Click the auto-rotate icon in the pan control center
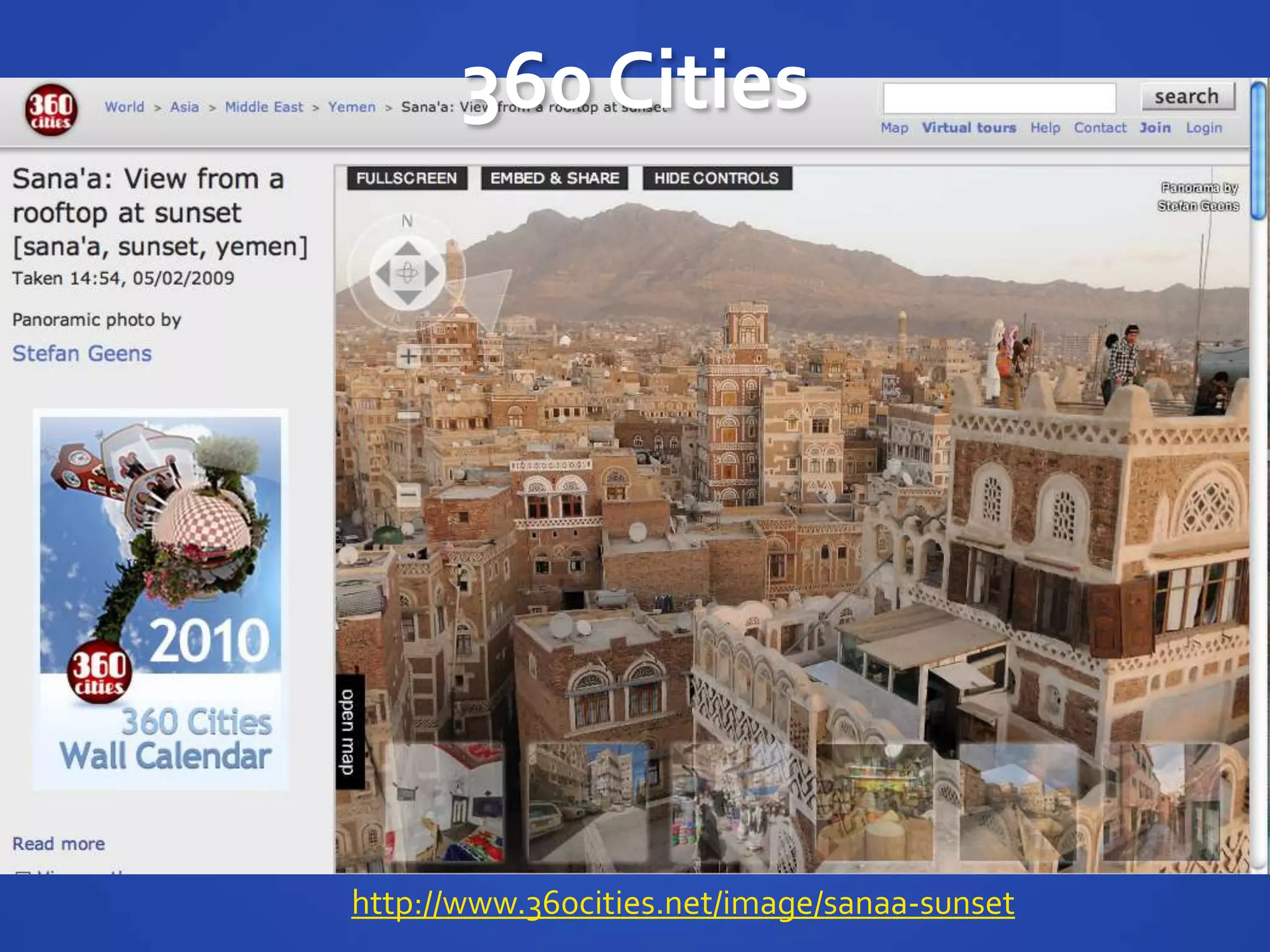This screenshot has height=952, width=1270. click(x=407, y=273)
